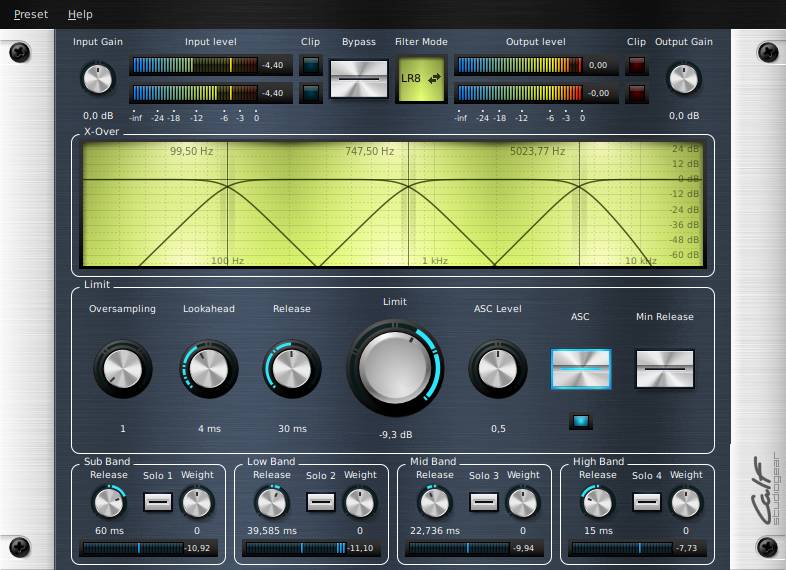This screenshot has height=570, width=786.
Task: Click the lower input Clip indicator
Action: click(x=311, y=93)
